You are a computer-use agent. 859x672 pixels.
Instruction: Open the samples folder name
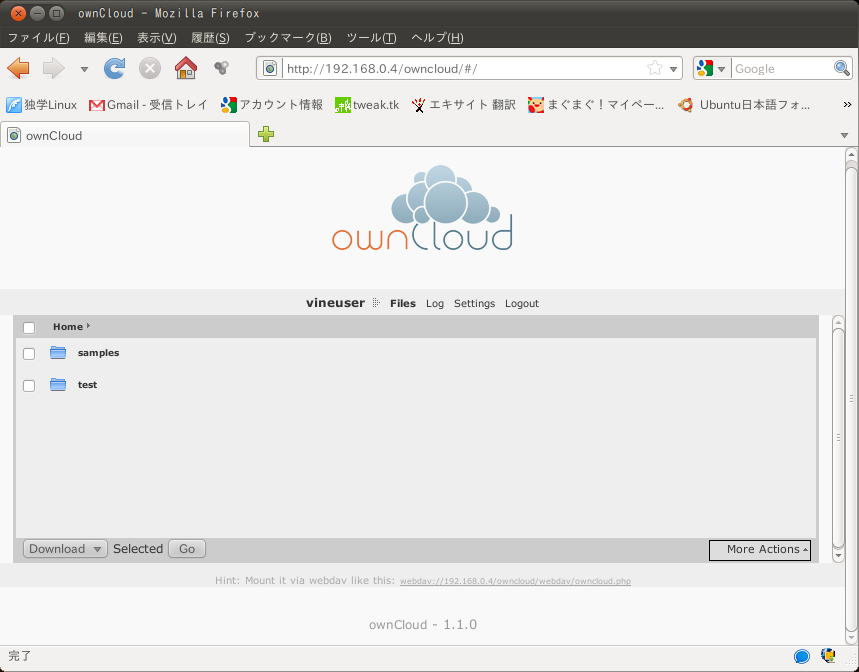99,353
